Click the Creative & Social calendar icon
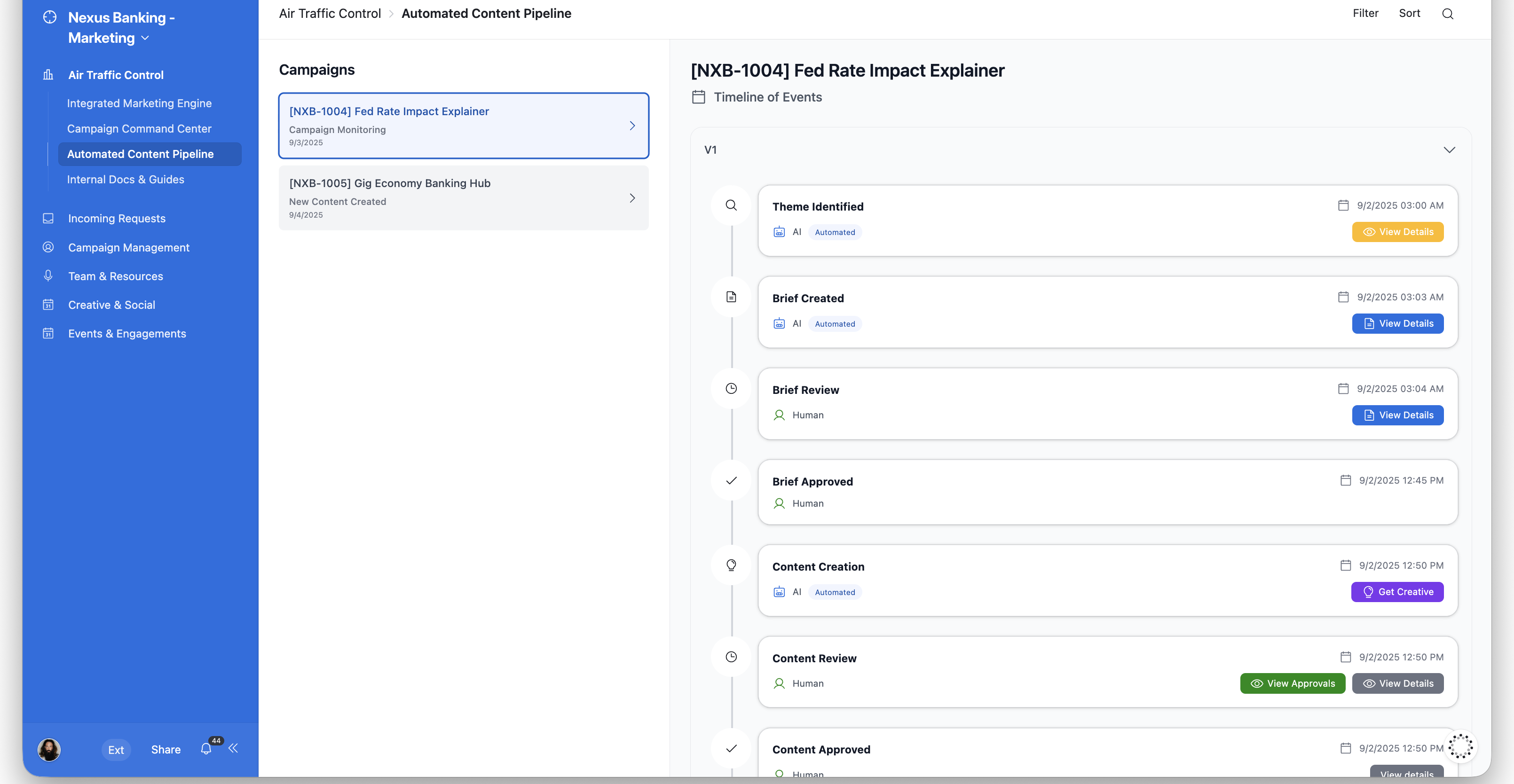 48,305
